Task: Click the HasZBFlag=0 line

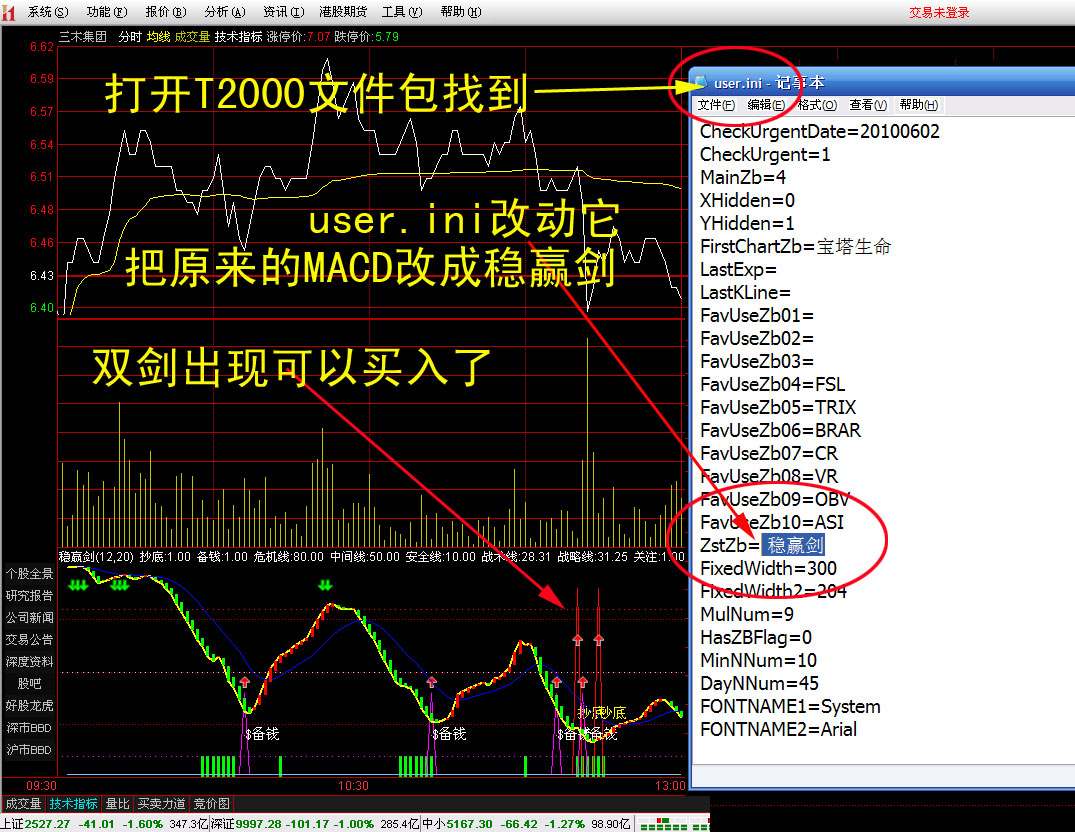Action: click(x=756, y=638)
